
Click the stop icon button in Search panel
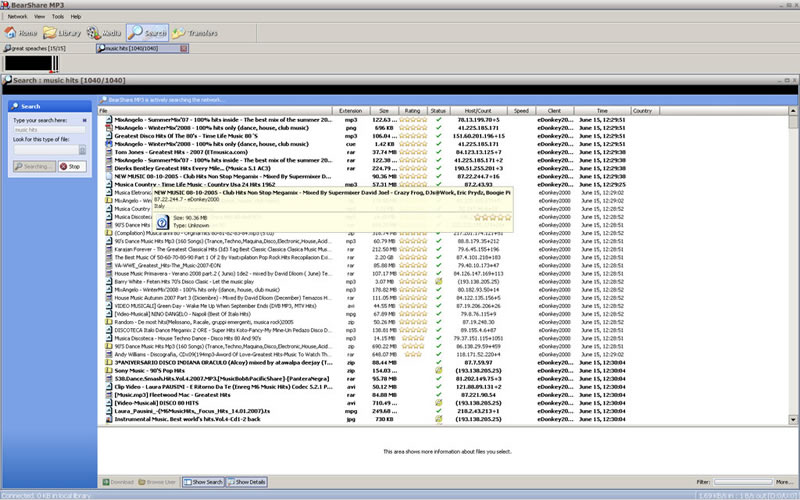click(x=72, y=166)
